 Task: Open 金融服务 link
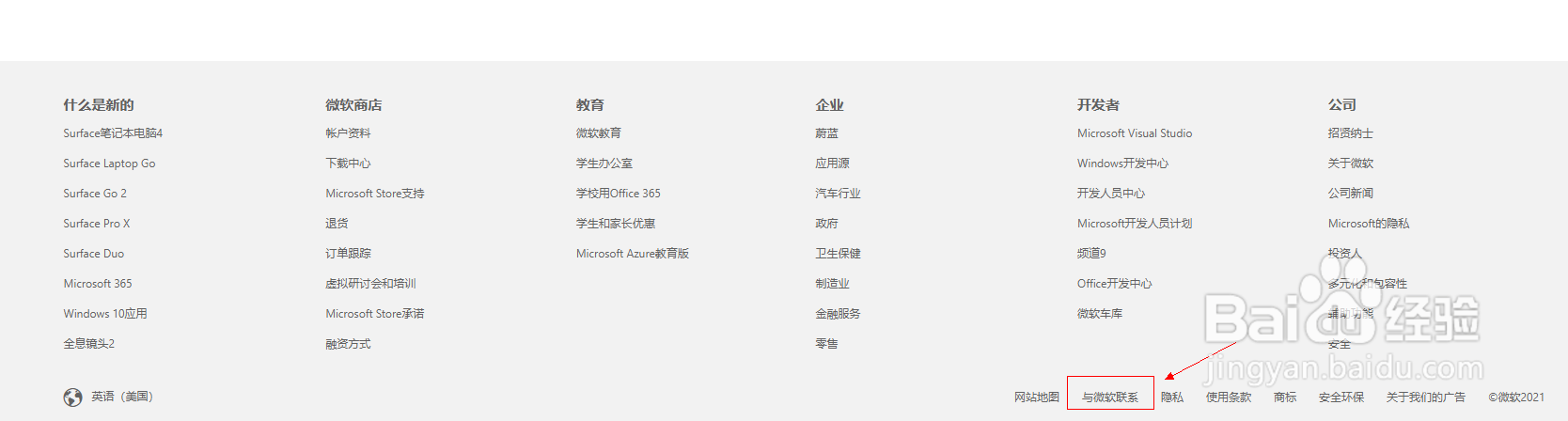(x=839, y=314)
